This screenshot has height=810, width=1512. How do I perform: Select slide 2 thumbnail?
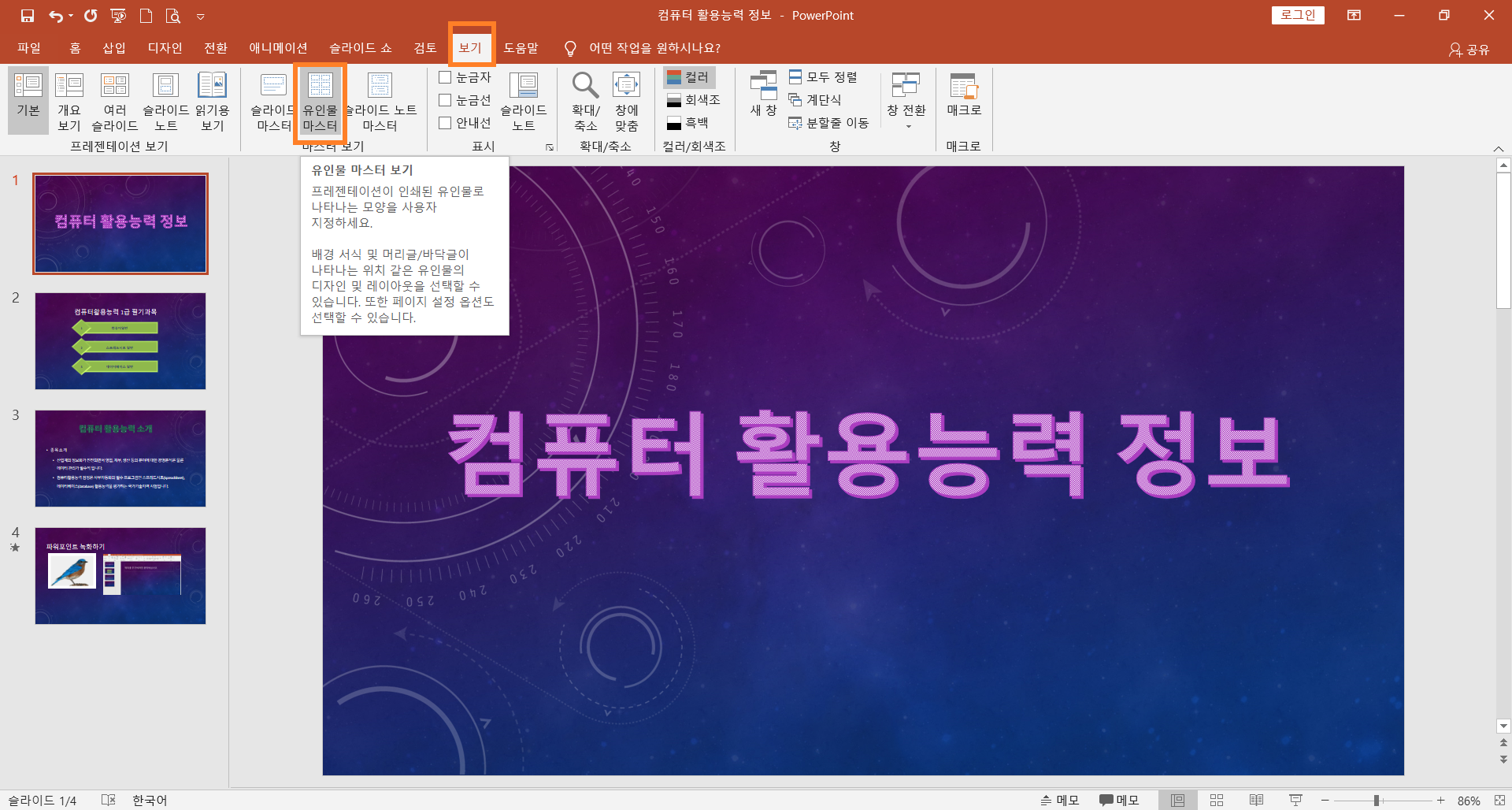(x=120, y=341)
